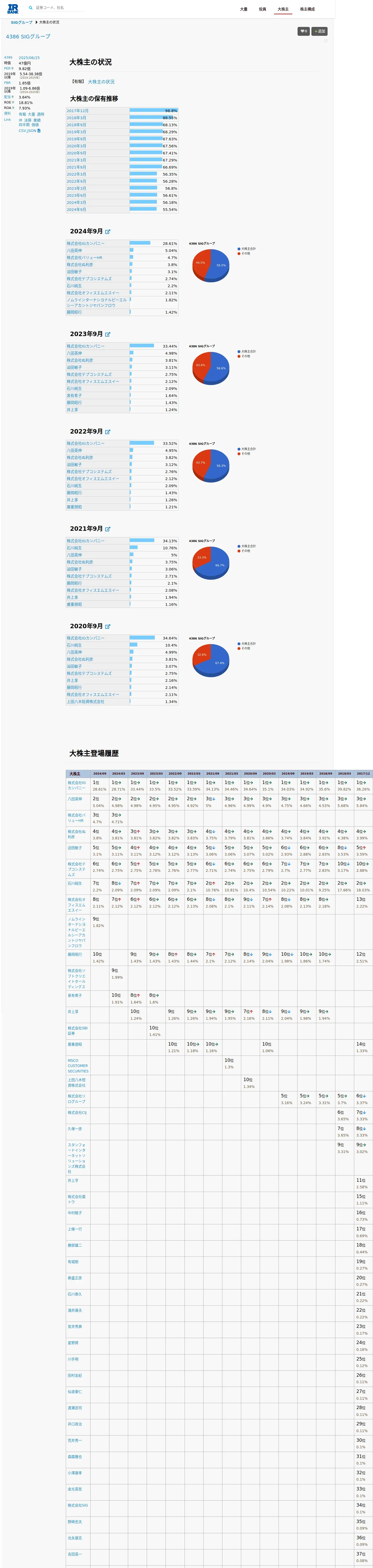
Task: Open the PER予 sidebar link
Action: pos(9,68)
